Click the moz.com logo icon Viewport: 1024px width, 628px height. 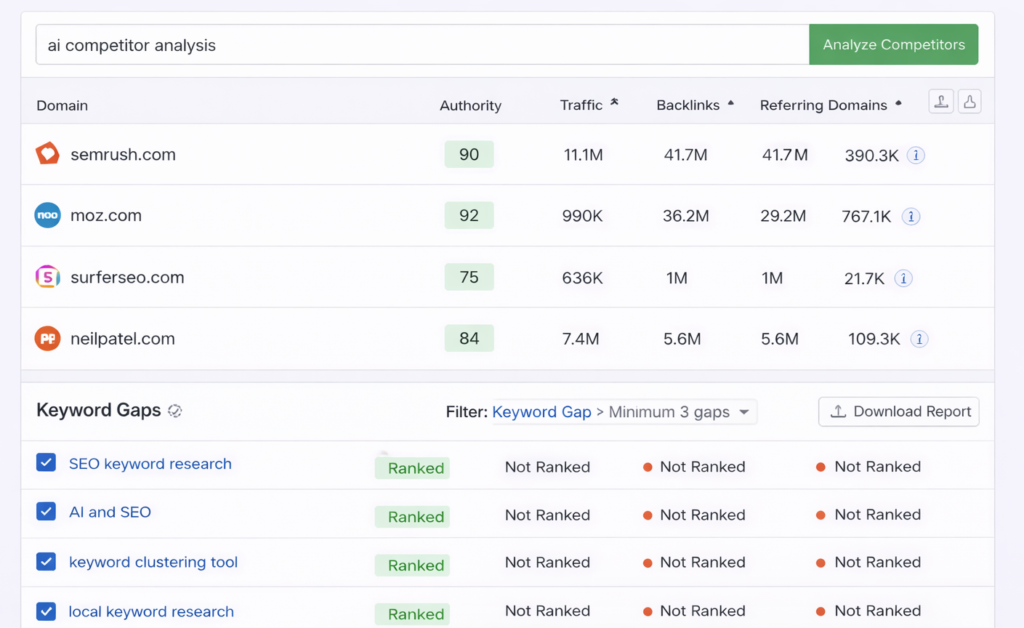[47, 215]
